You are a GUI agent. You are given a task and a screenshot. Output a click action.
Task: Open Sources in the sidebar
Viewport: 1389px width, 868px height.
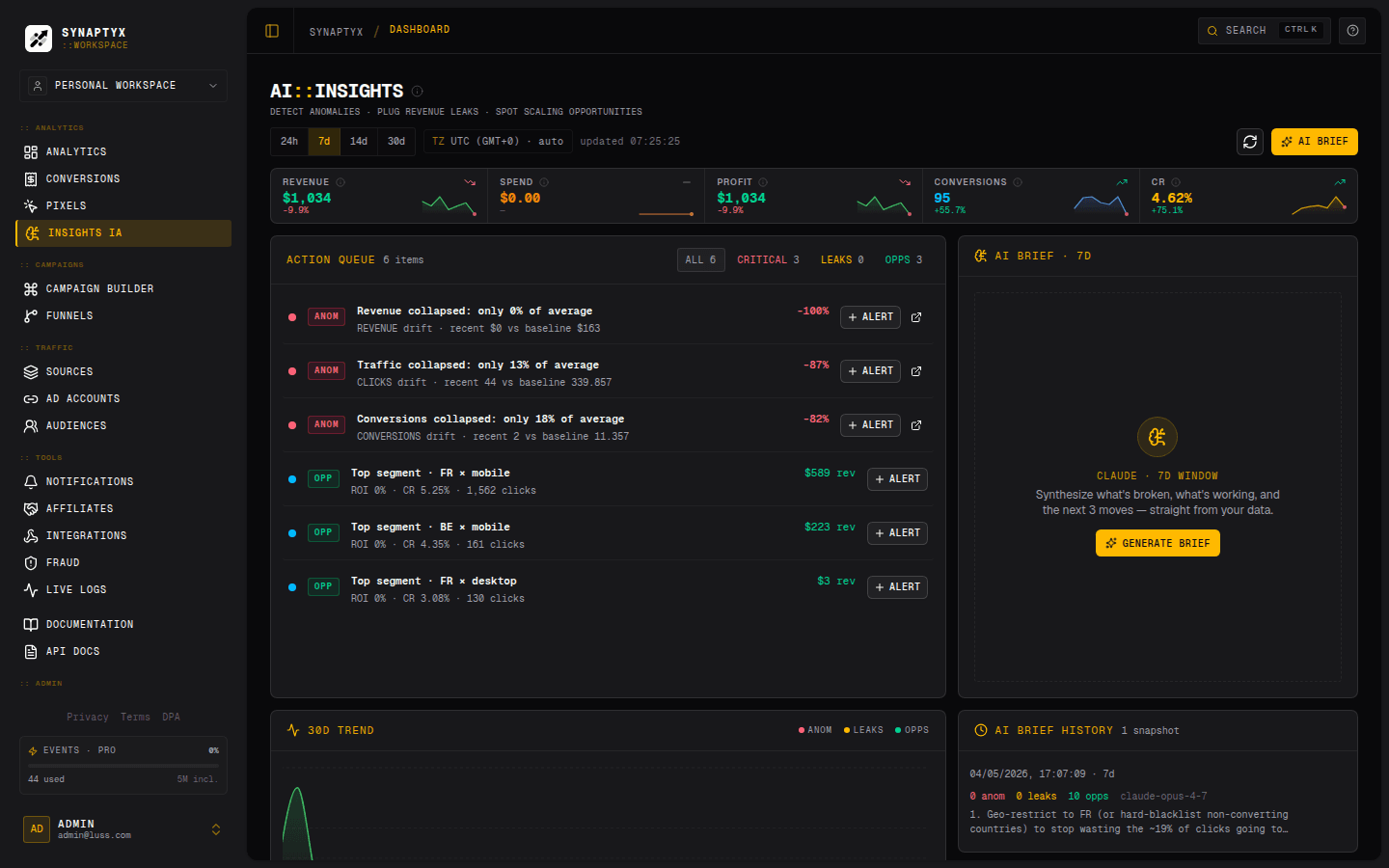123,372
